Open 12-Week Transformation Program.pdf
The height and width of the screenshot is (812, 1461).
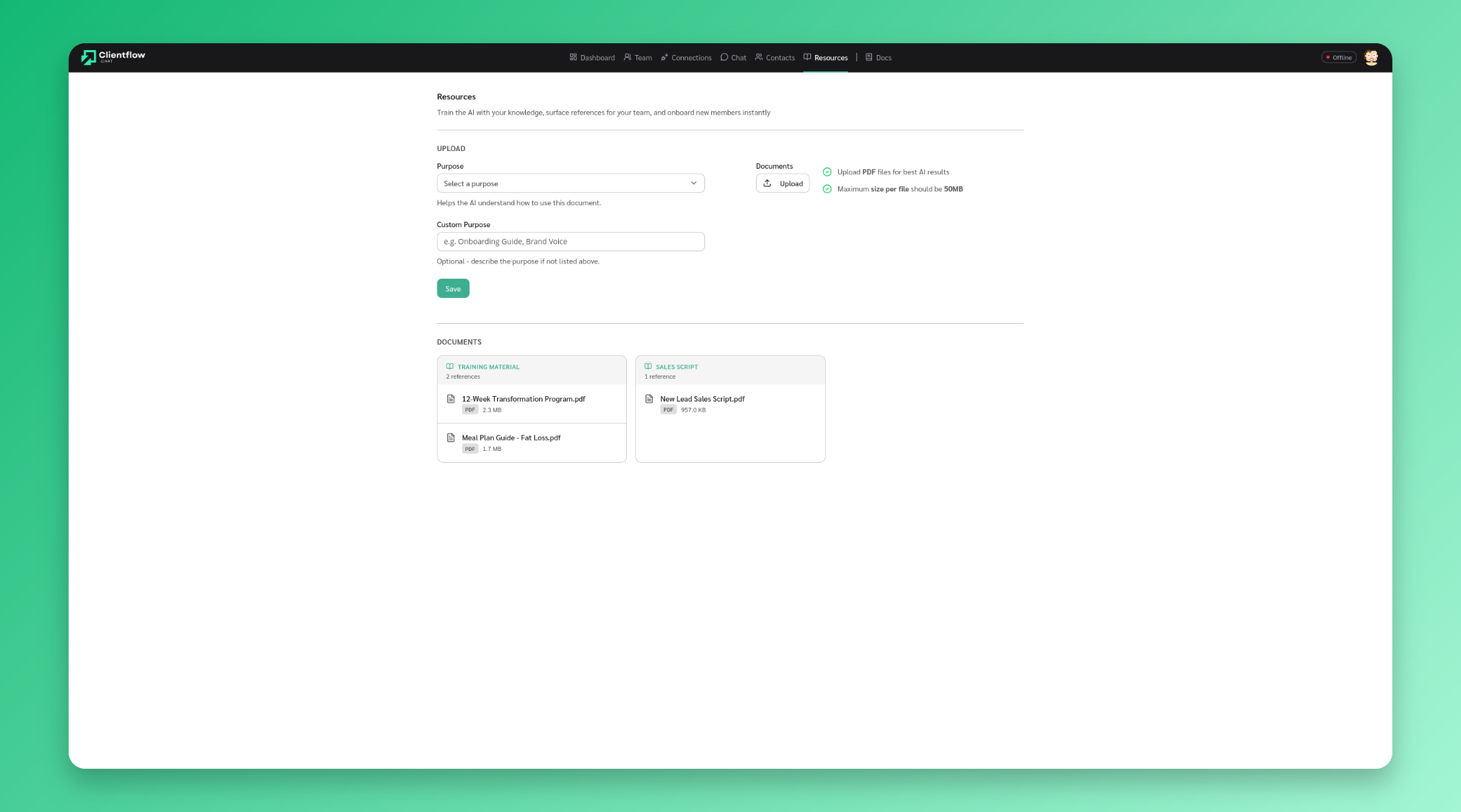coord(523,399)
